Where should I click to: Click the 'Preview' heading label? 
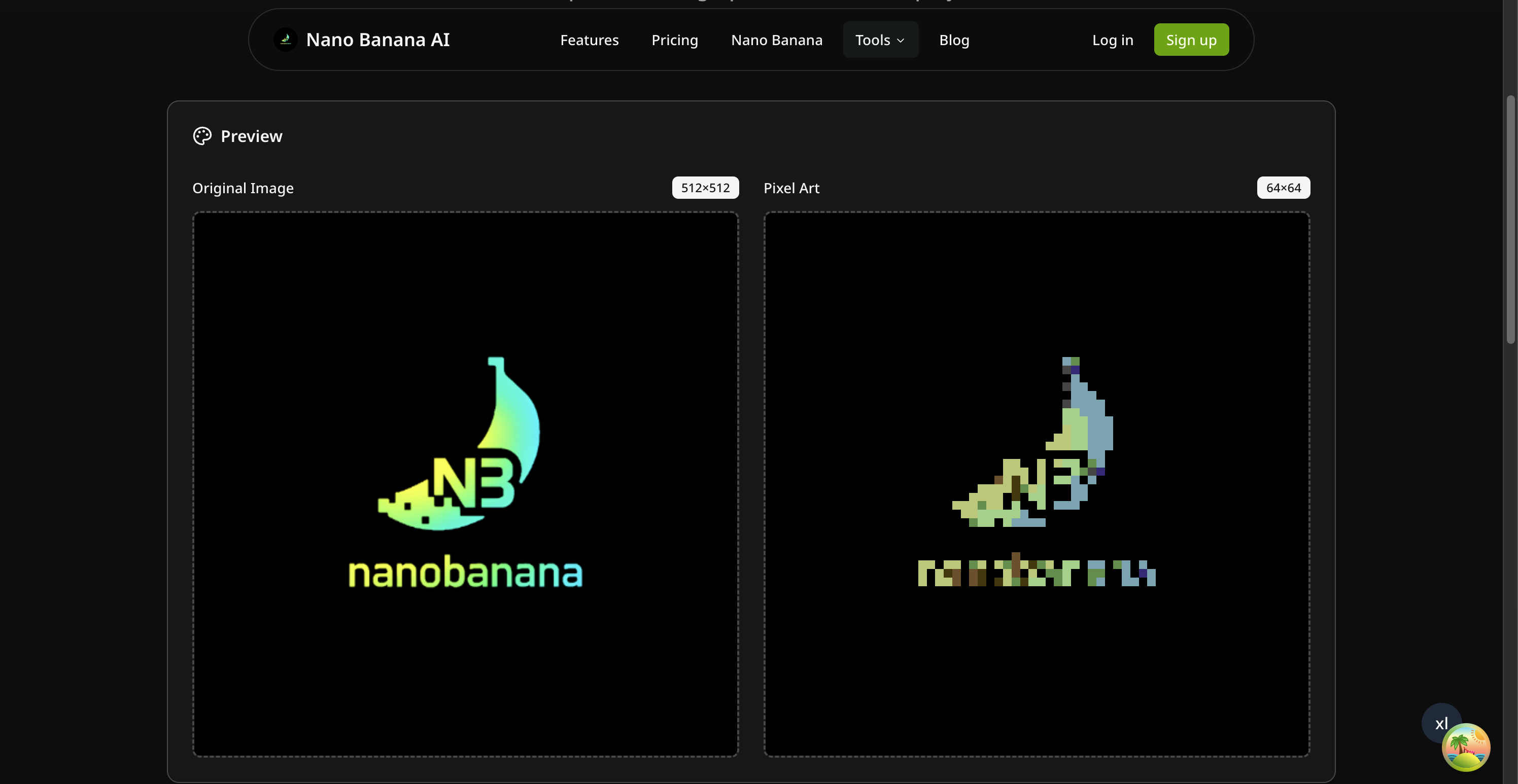[252, 135]
